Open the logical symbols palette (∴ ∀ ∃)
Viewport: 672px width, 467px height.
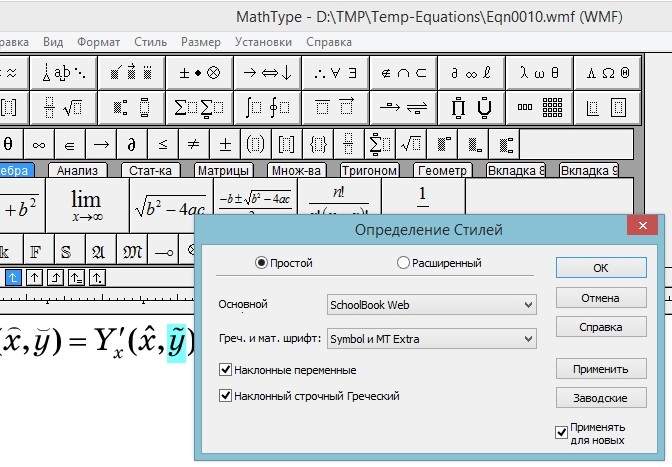click(x=335, y=72)
